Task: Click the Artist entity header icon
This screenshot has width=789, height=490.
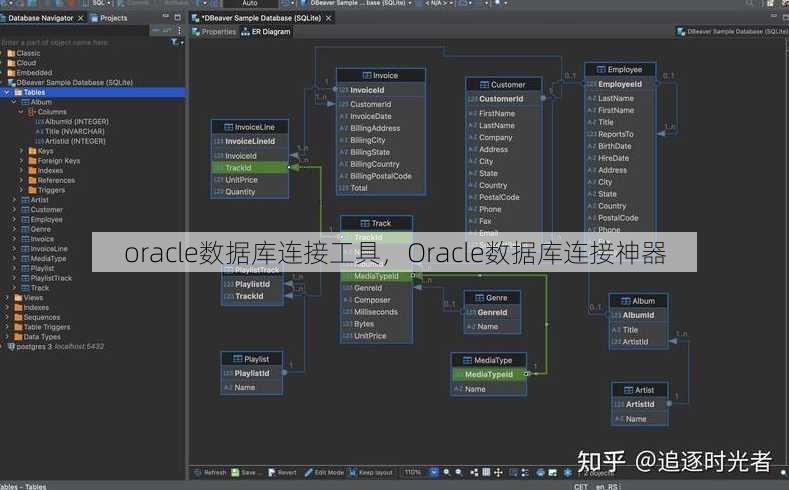Action: point(628,390)
